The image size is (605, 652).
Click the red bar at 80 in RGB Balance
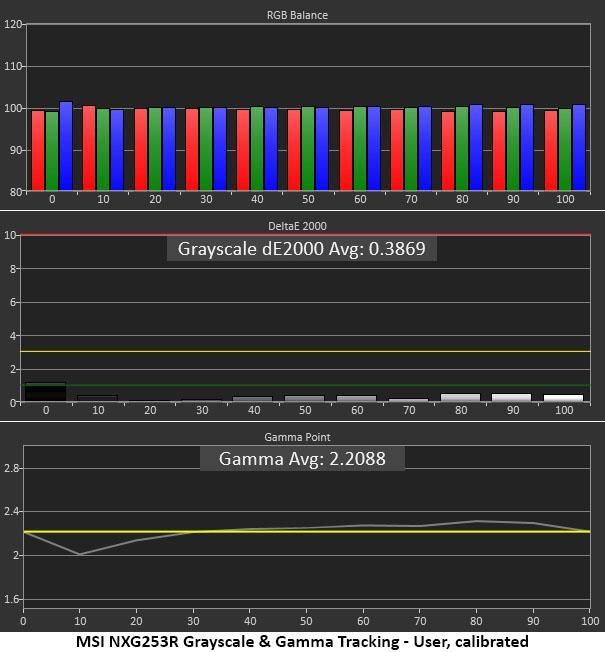pos(448,151)
